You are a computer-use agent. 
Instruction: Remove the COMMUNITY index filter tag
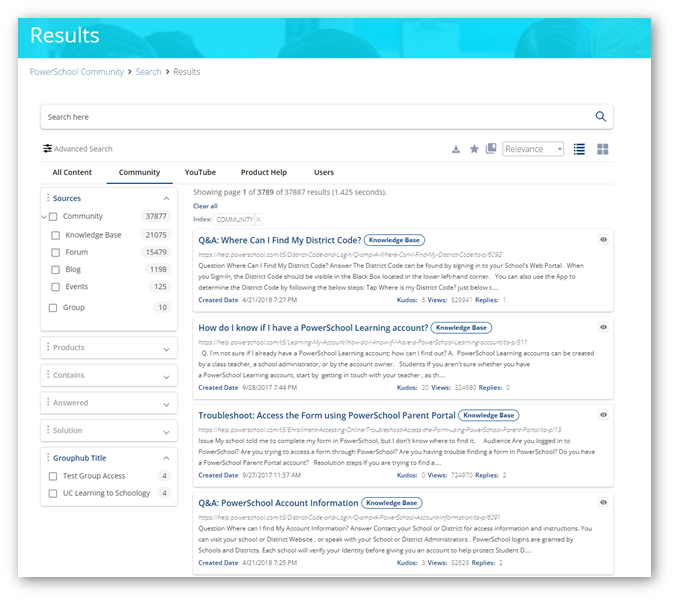[258, 219]
